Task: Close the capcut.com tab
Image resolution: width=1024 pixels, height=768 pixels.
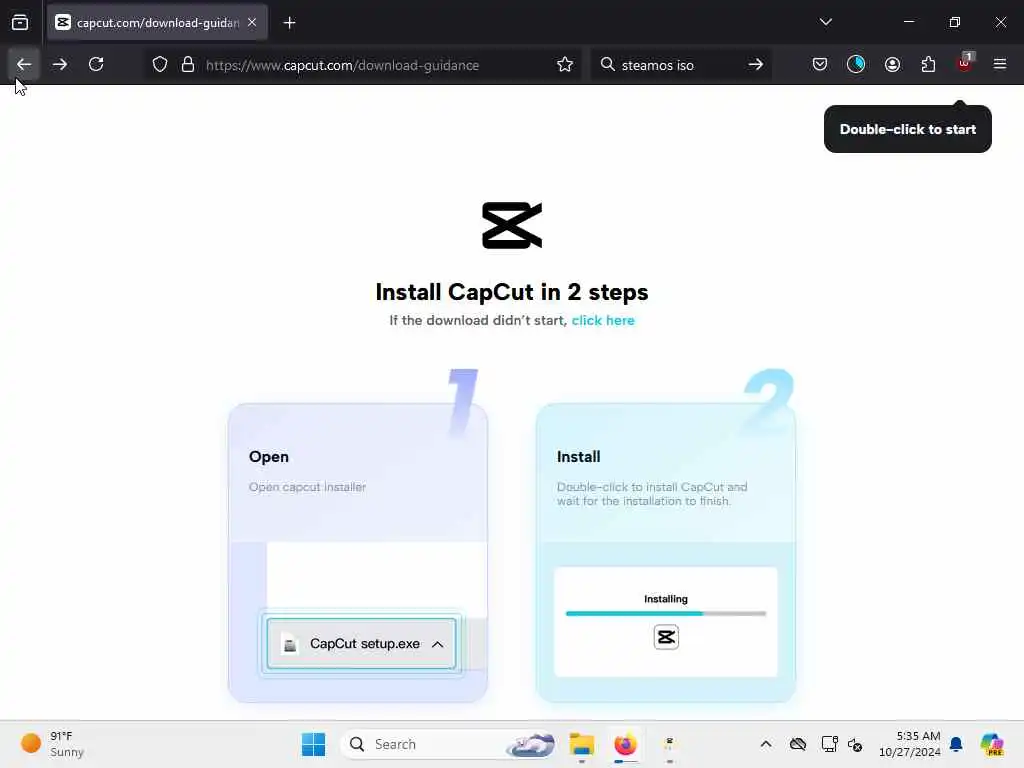Action: pos(252,22)
